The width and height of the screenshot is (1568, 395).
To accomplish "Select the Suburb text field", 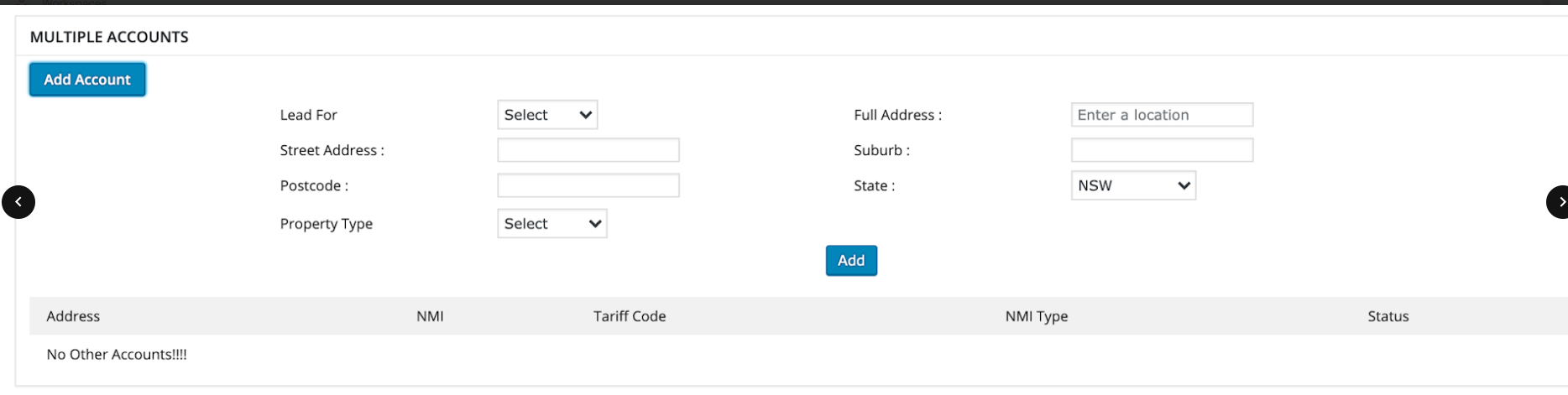I will 1162,150.
